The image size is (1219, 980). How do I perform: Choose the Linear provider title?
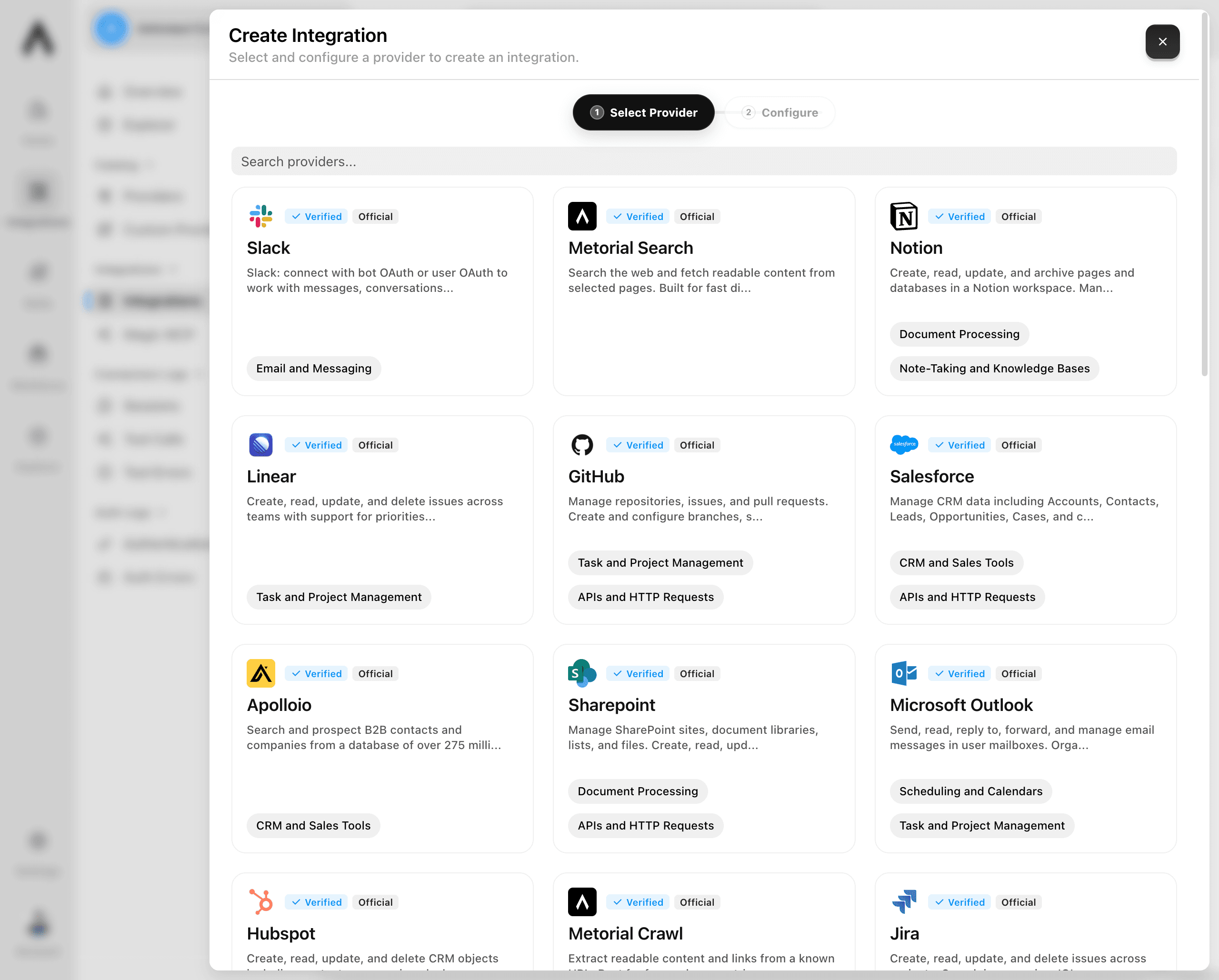pyautogui.click(x=271, y=477)
